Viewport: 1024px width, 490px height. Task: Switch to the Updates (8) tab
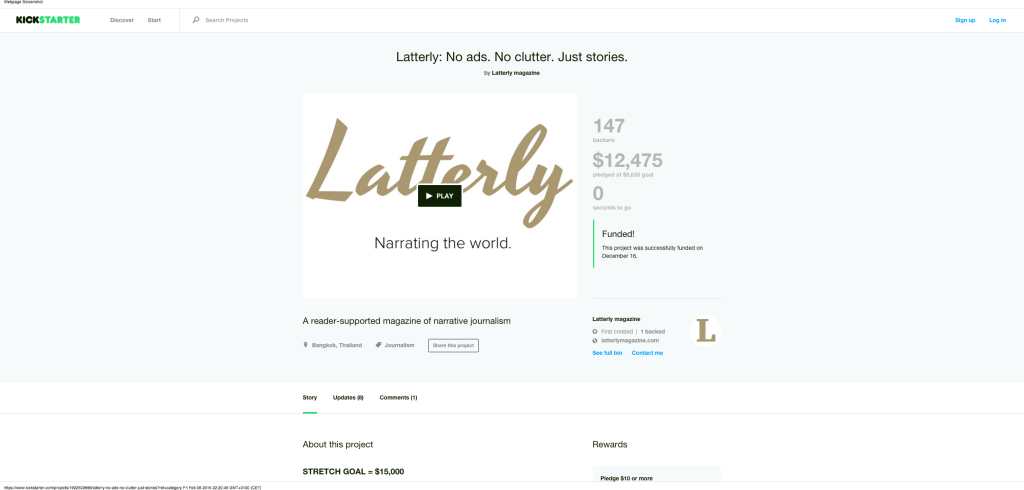pos(348,397)
